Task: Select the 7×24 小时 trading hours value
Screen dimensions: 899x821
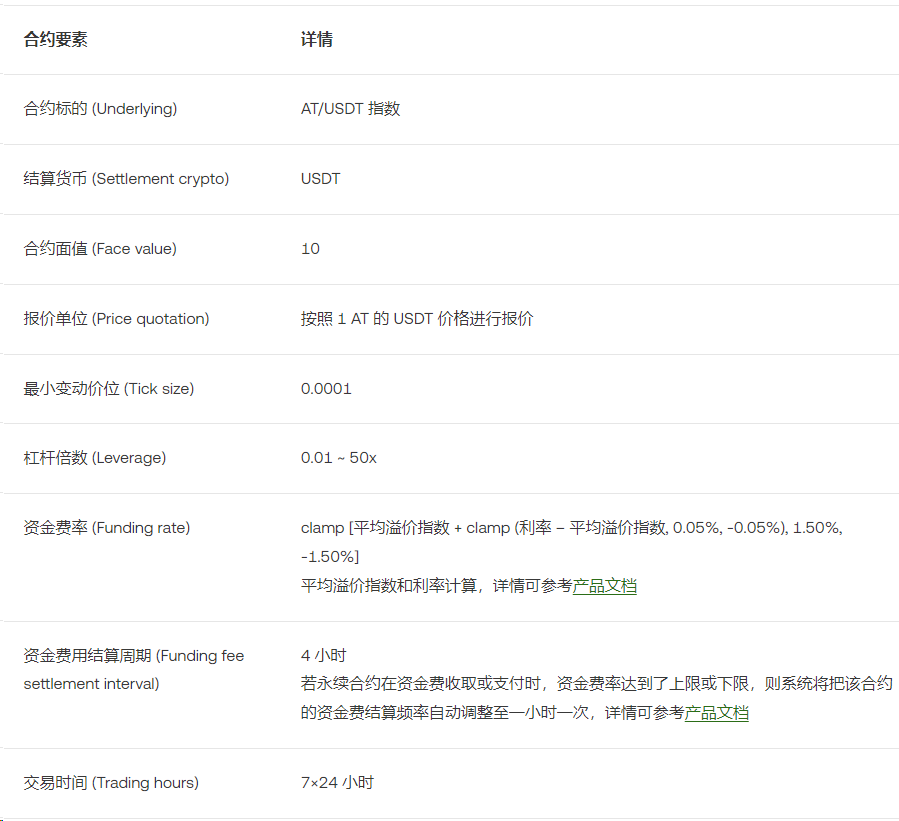Action: point(339,783)
